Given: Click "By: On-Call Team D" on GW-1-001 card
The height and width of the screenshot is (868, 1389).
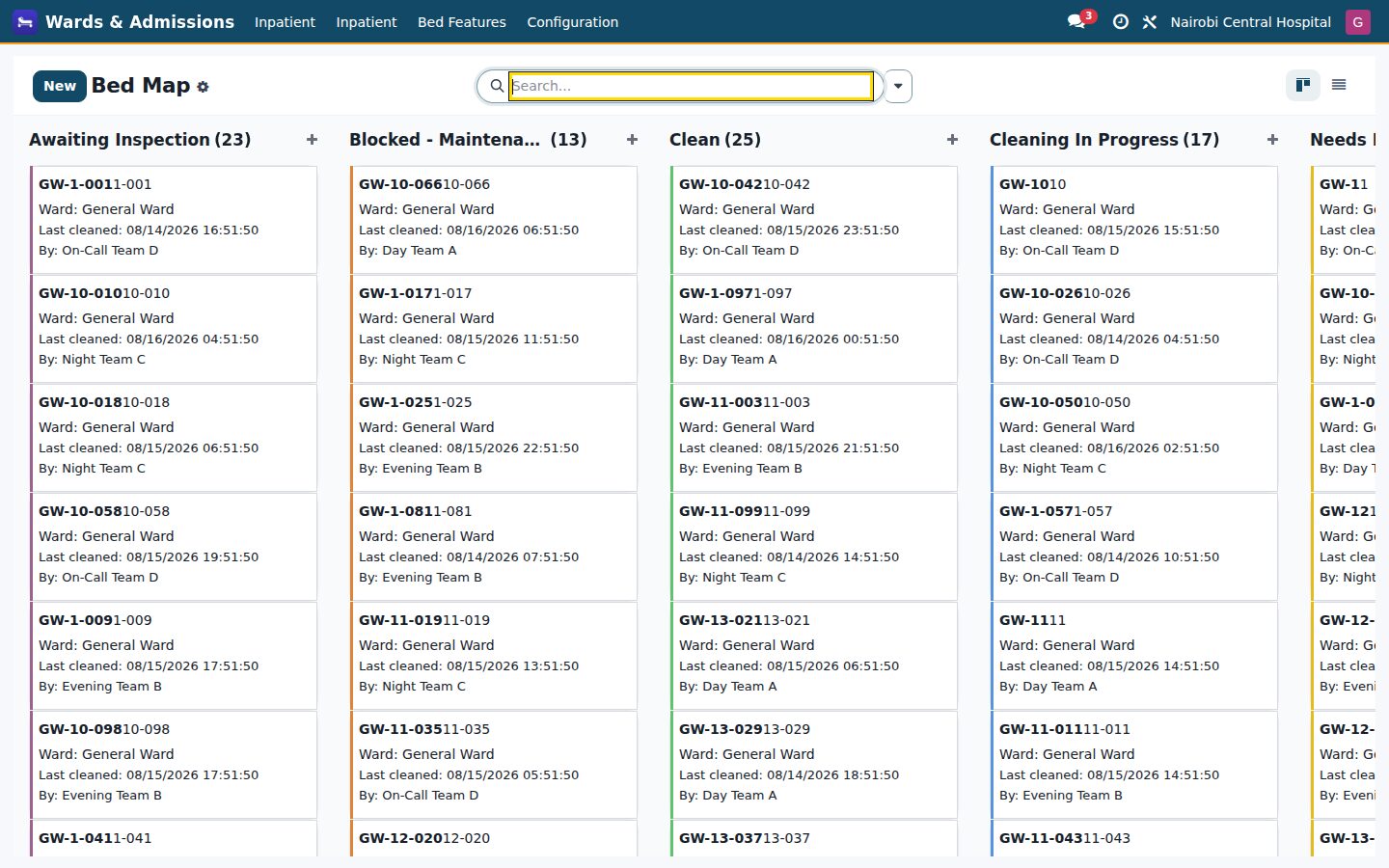Looking at the screenshot, I should coord(98,251).
